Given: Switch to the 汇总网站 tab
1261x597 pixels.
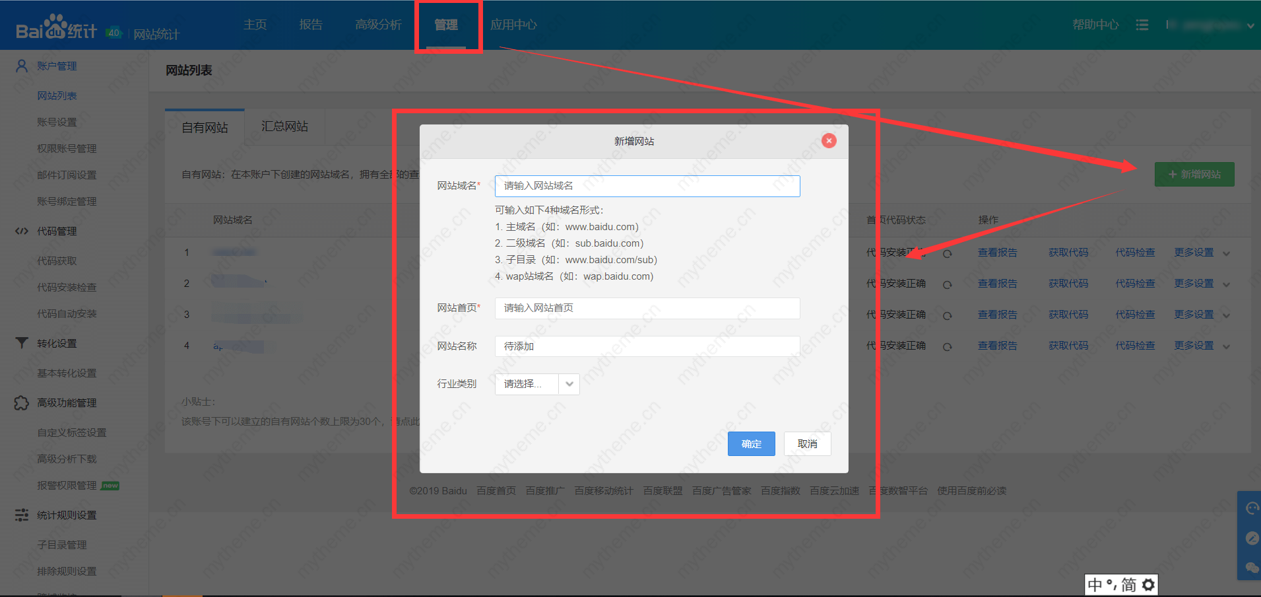Looking at the screenshot, I should pos(284,127).
